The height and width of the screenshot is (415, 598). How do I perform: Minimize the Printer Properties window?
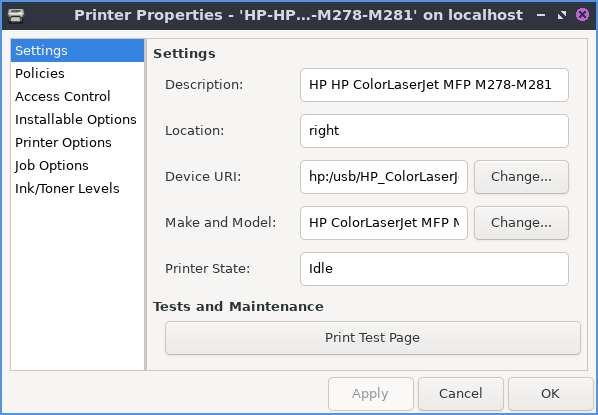click(x=541, y=15)
